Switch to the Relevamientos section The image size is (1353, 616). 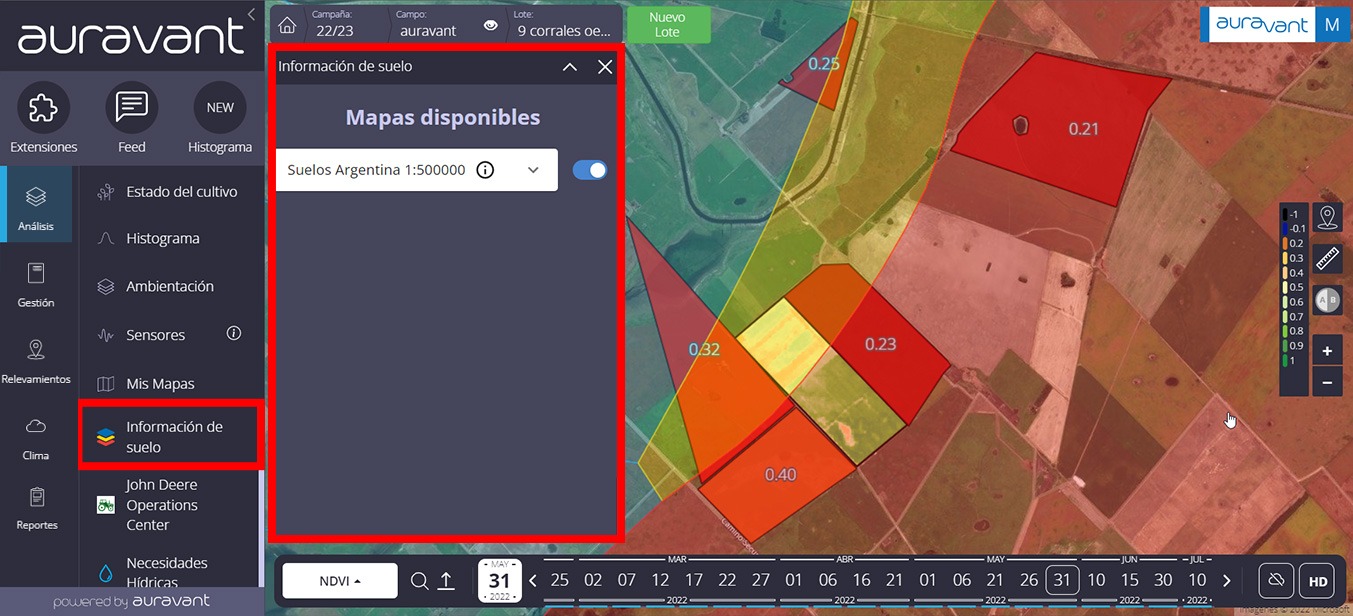pyautogui.click(x=36, y=361)
